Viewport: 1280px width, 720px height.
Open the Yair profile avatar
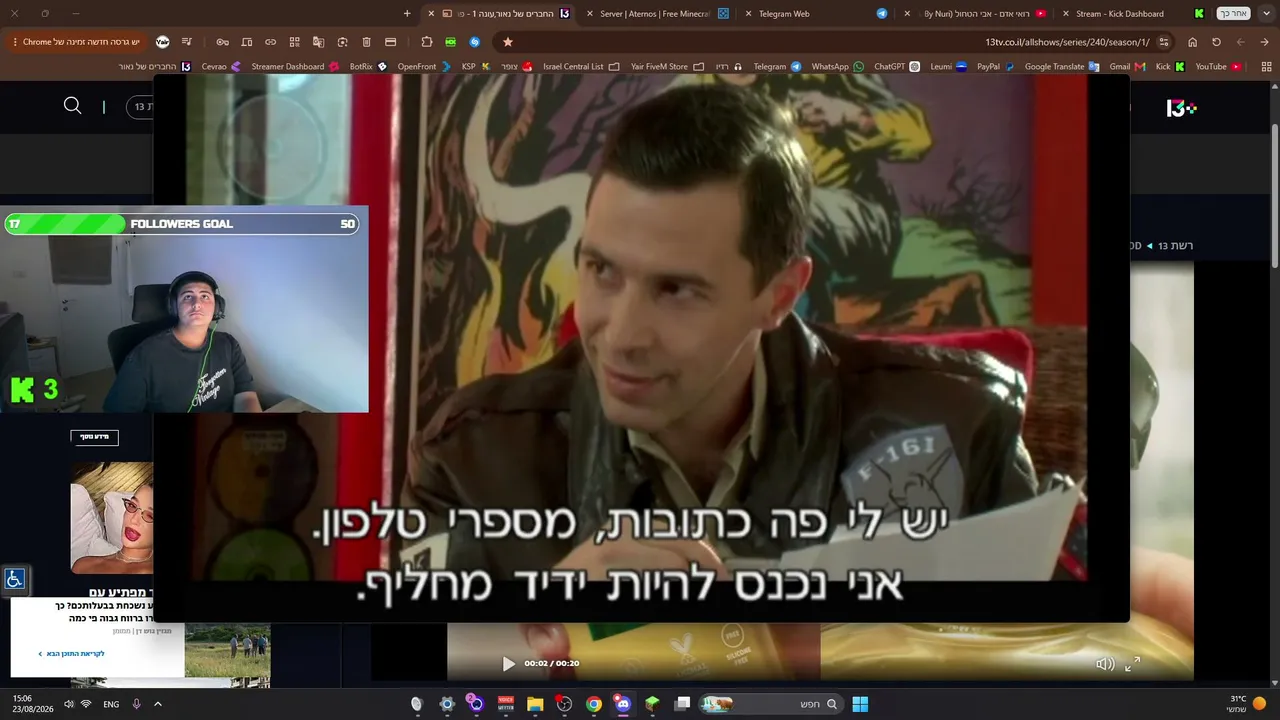pyautogui.click(x=163, y=42)
